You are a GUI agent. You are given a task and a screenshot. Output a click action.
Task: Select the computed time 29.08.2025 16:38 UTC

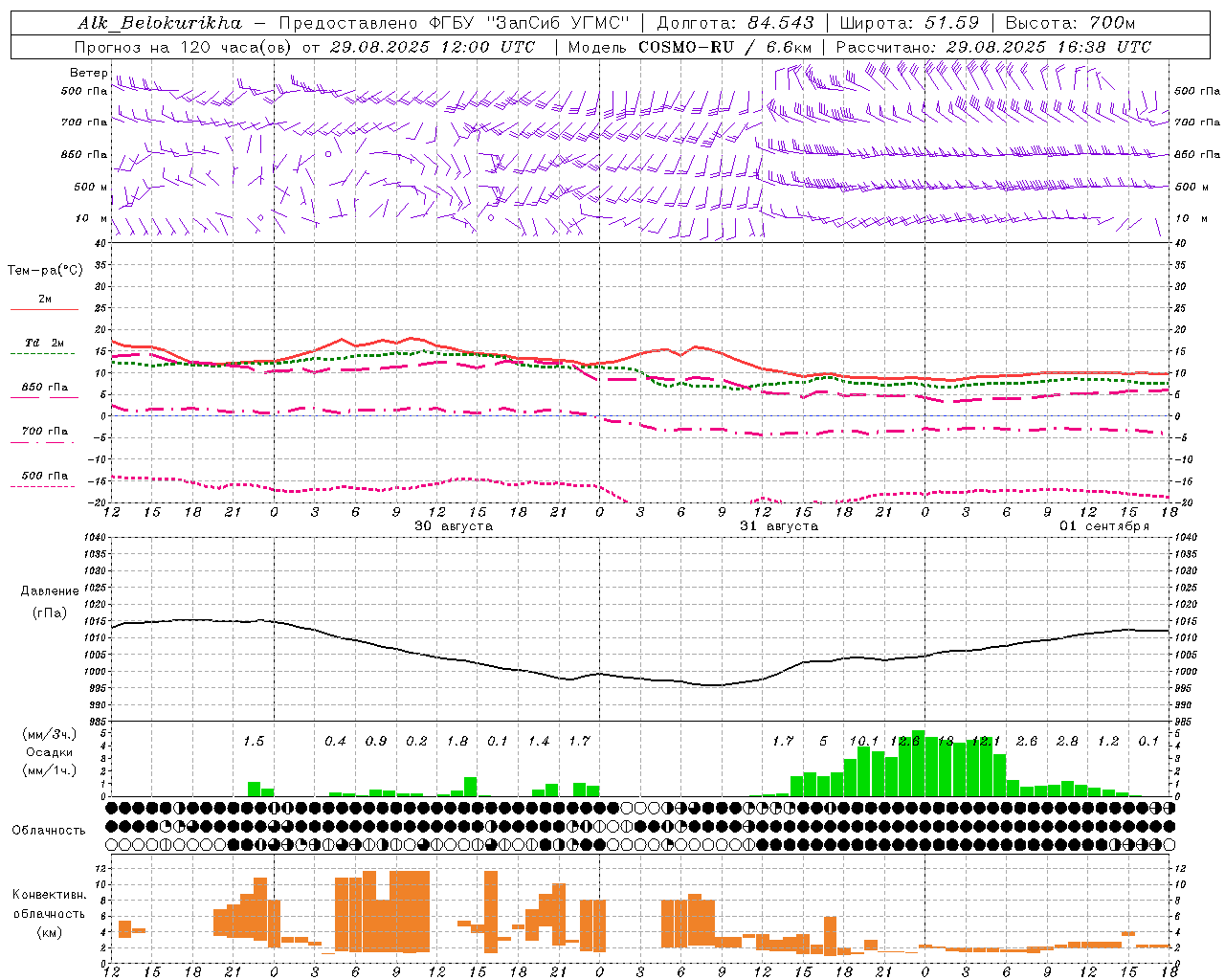click(x=1048, y=47)
